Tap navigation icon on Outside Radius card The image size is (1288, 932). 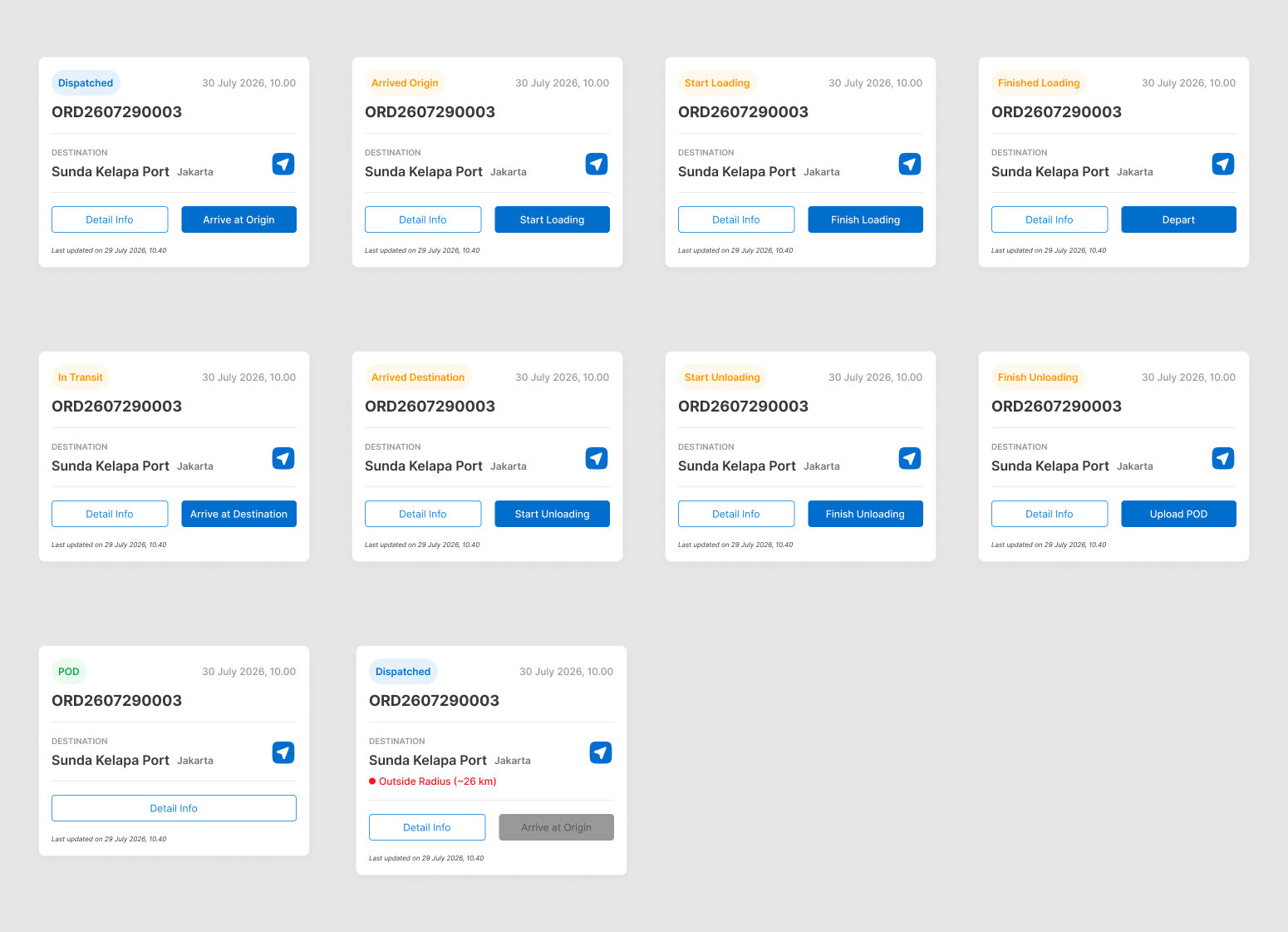(x=601, y=752)
